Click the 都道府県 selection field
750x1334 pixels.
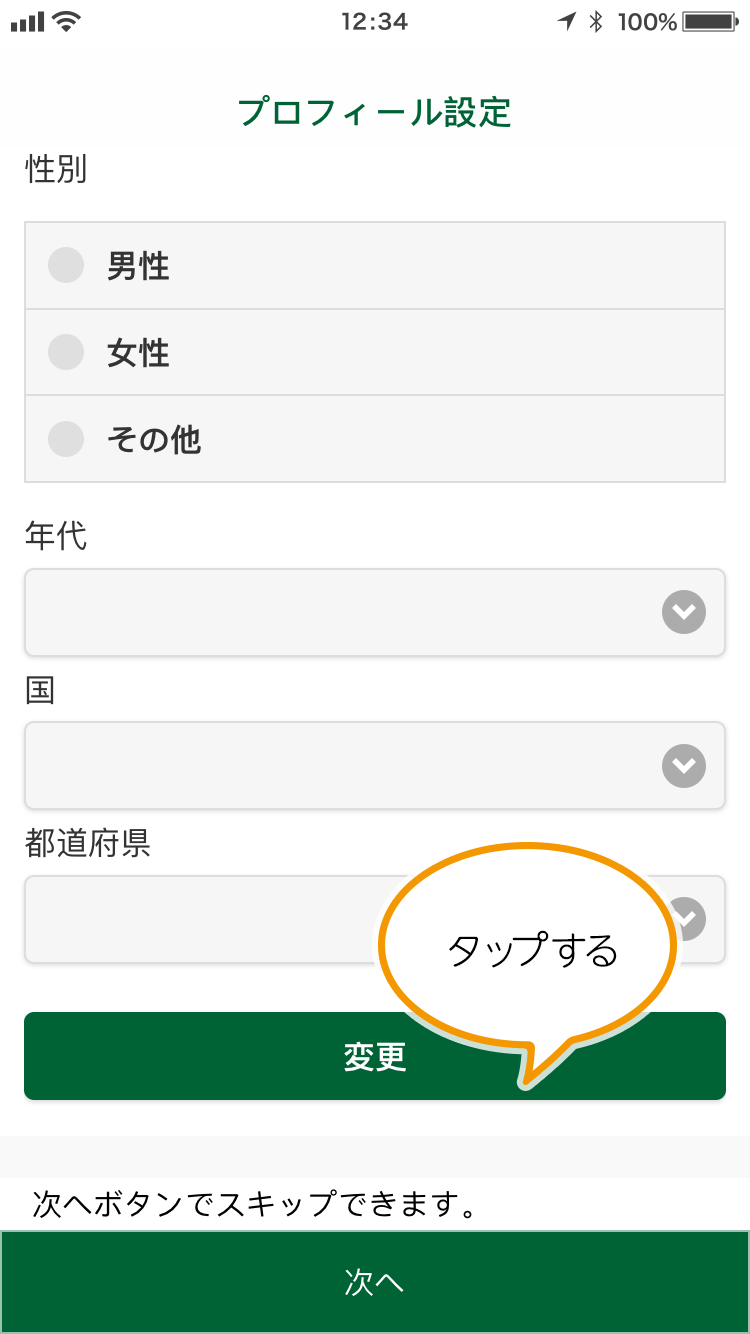(x=374, y=919)
